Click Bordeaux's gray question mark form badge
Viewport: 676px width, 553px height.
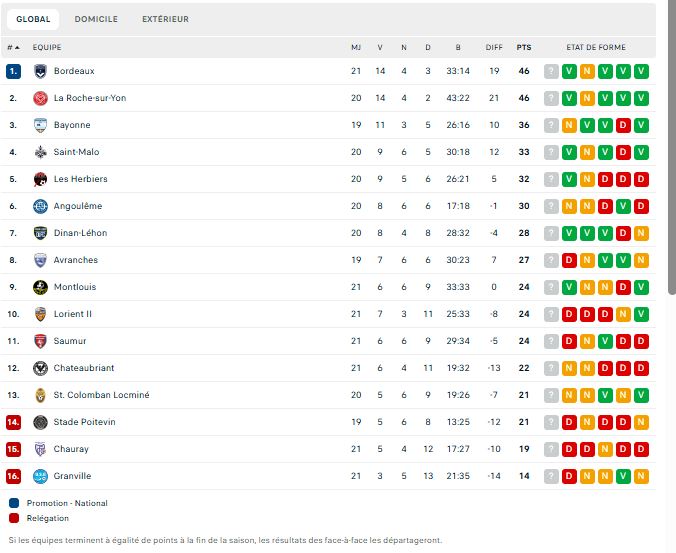click(551, 71)
